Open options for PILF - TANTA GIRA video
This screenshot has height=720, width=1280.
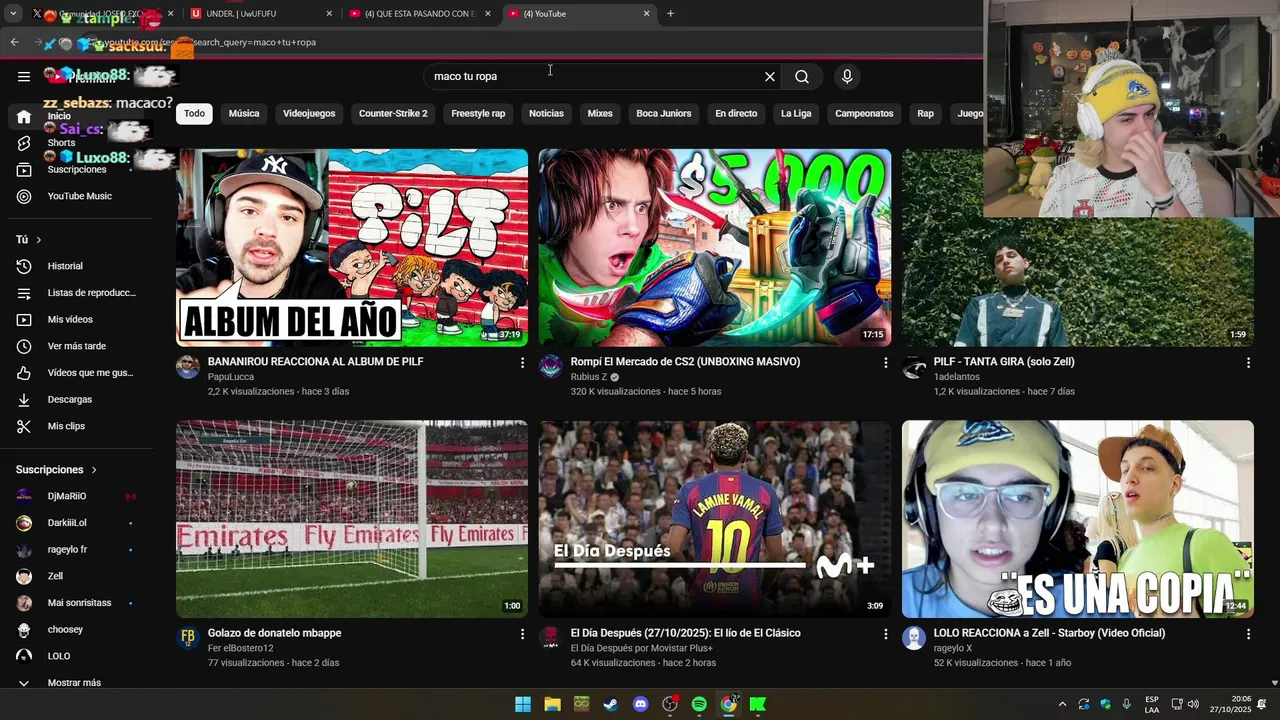[1248, 363]
